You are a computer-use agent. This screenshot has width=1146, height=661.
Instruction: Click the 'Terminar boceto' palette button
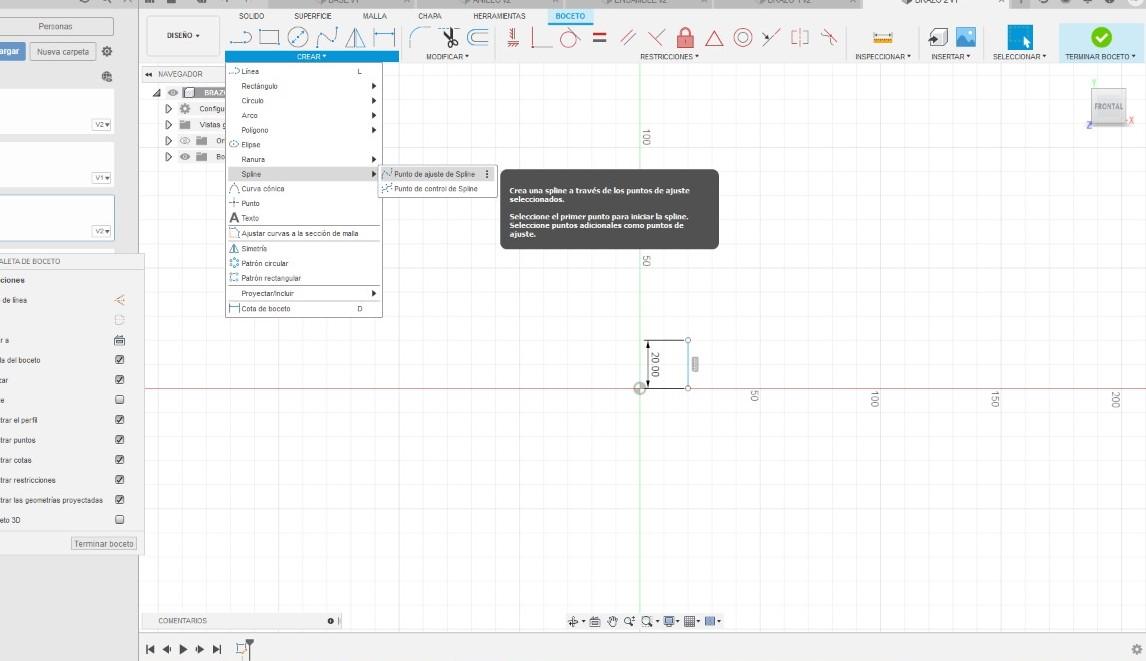click(104, 544)
